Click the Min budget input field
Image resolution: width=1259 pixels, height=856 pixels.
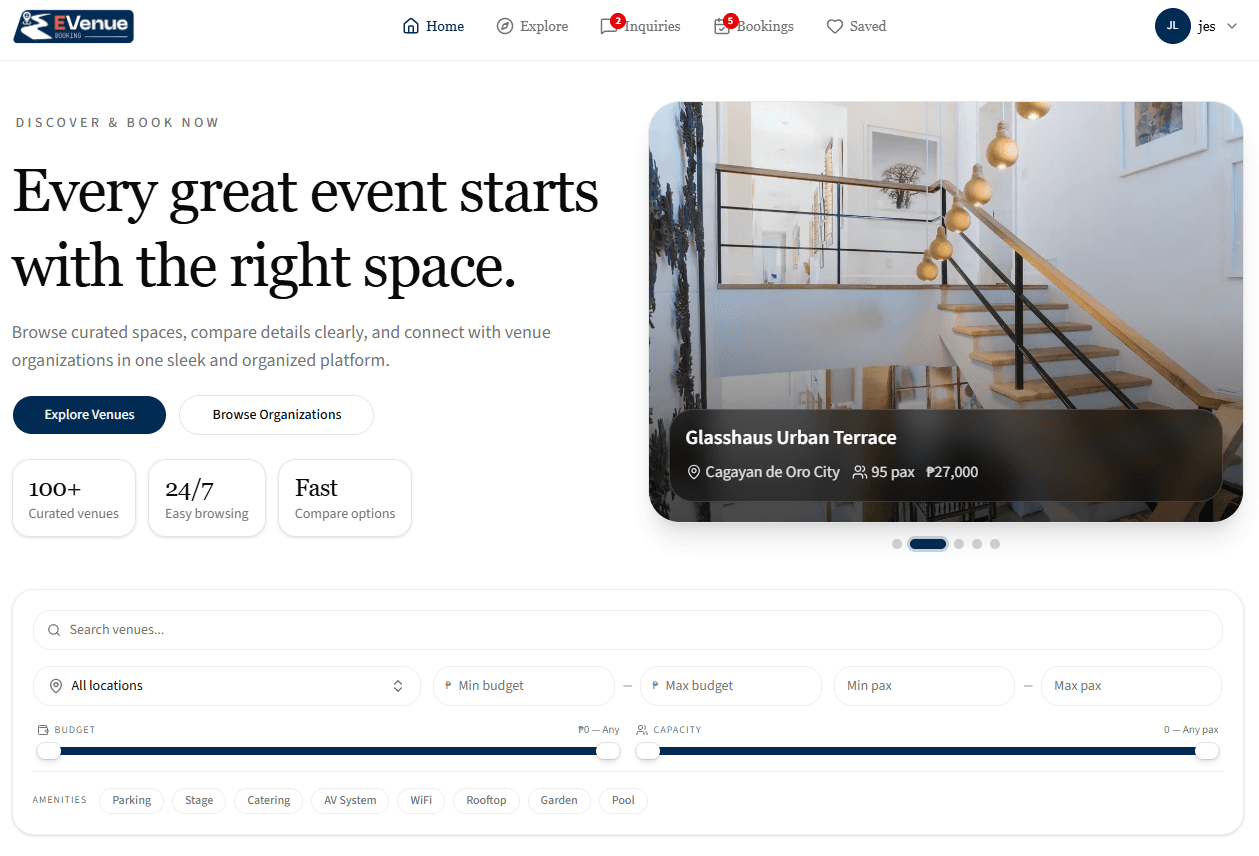[x=524, y=686]
